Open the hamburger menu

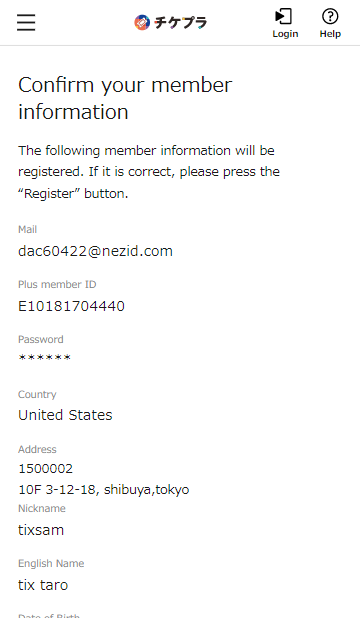click(x=26, y=22)
